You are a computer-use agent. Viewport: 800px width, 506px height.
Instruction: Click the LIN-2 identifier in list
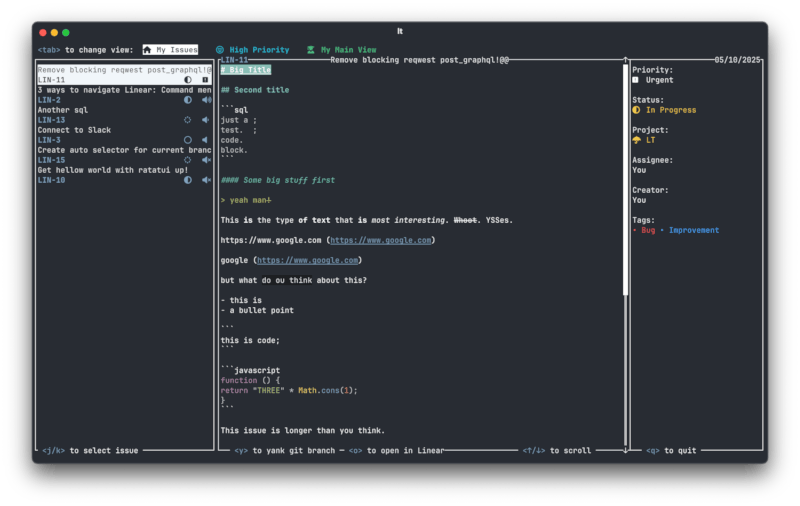(x=49, y=100)
